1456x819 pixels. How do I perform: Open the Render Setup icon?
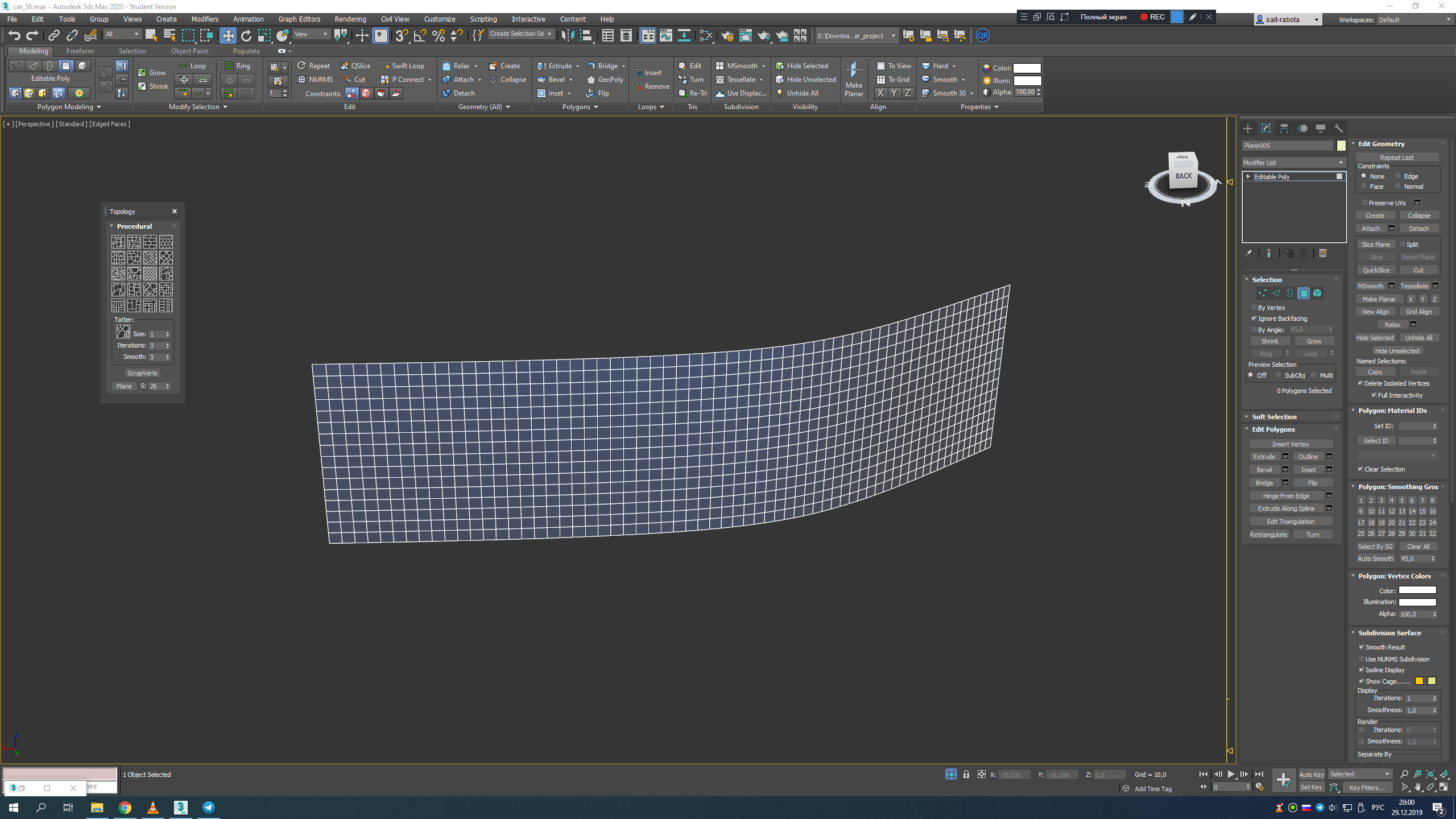[x=727, y=36]
